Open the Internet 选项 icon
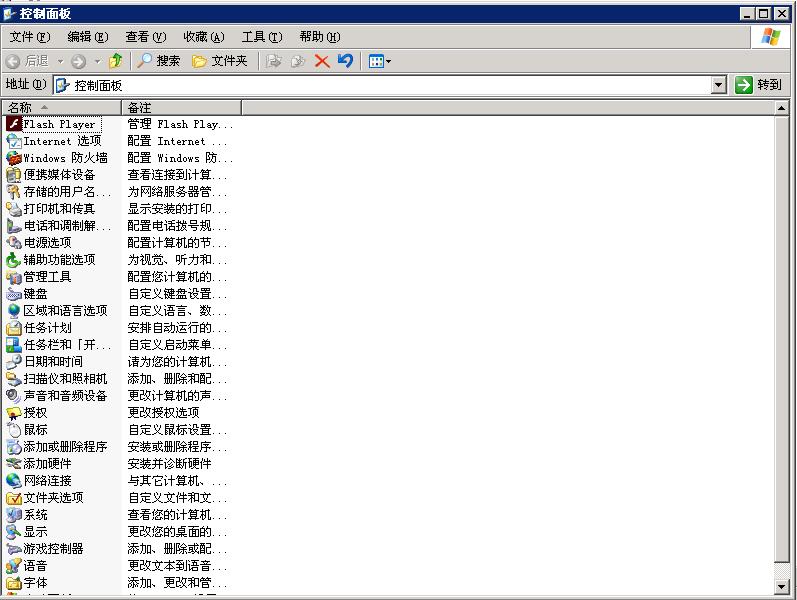 14,141
